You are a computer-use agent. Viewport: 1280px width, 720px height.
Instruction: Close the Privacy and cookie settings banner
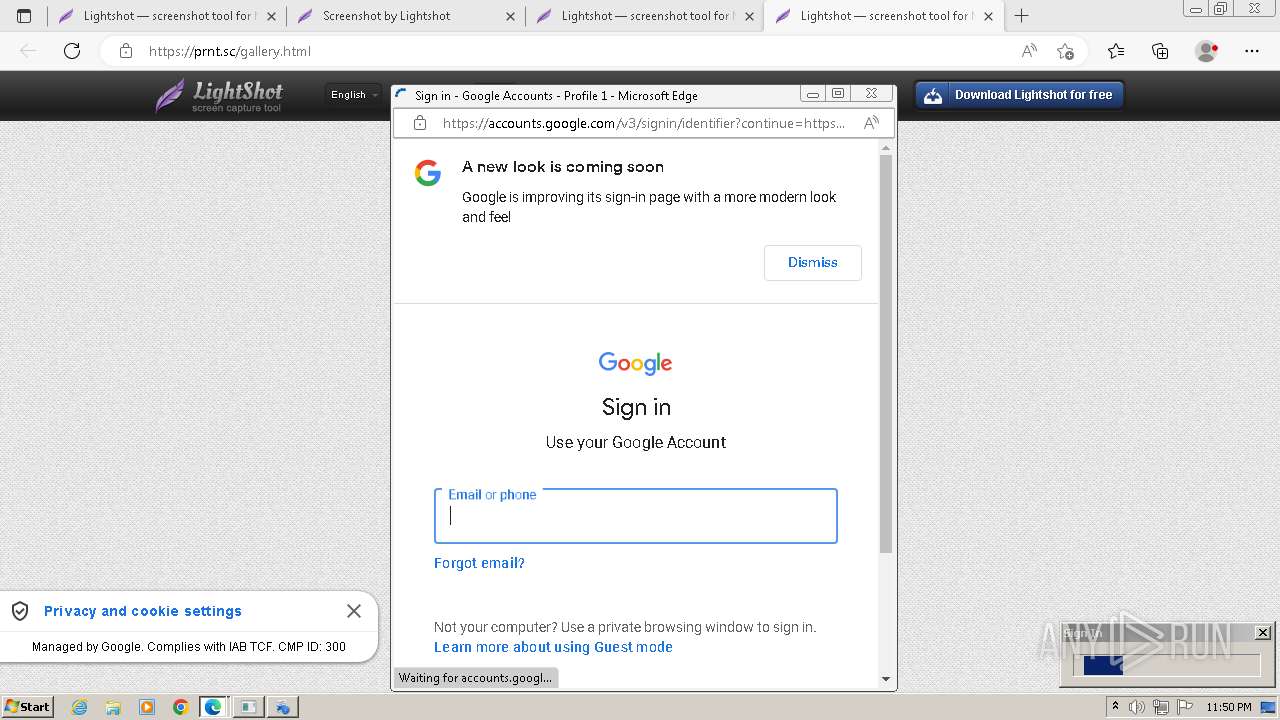(x=354, y=611)
